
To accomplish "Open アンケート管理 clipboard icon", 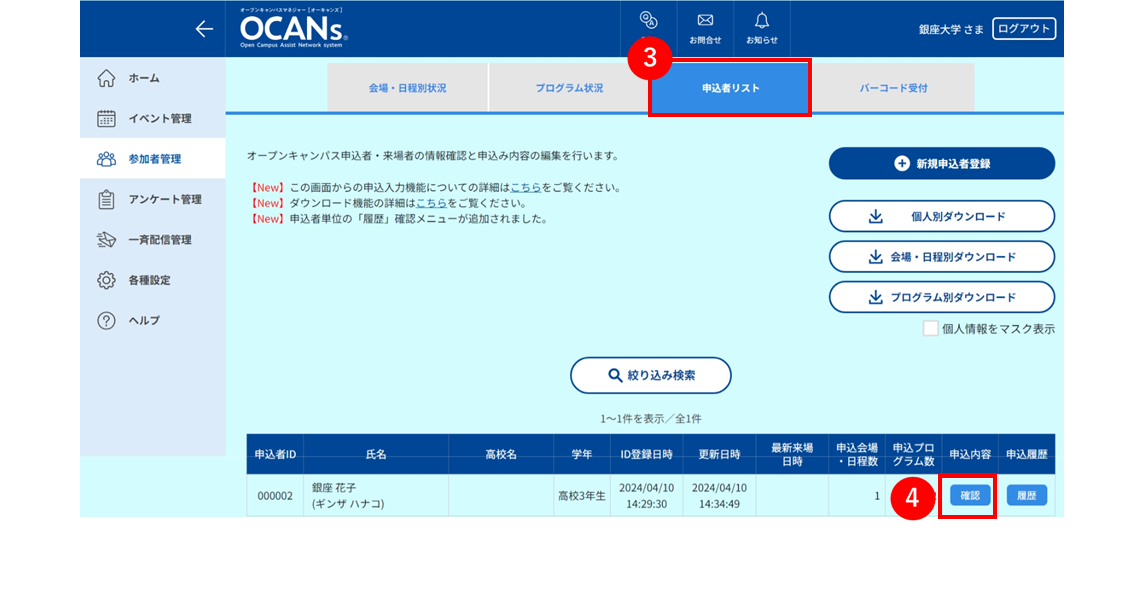I will (106, 199).
